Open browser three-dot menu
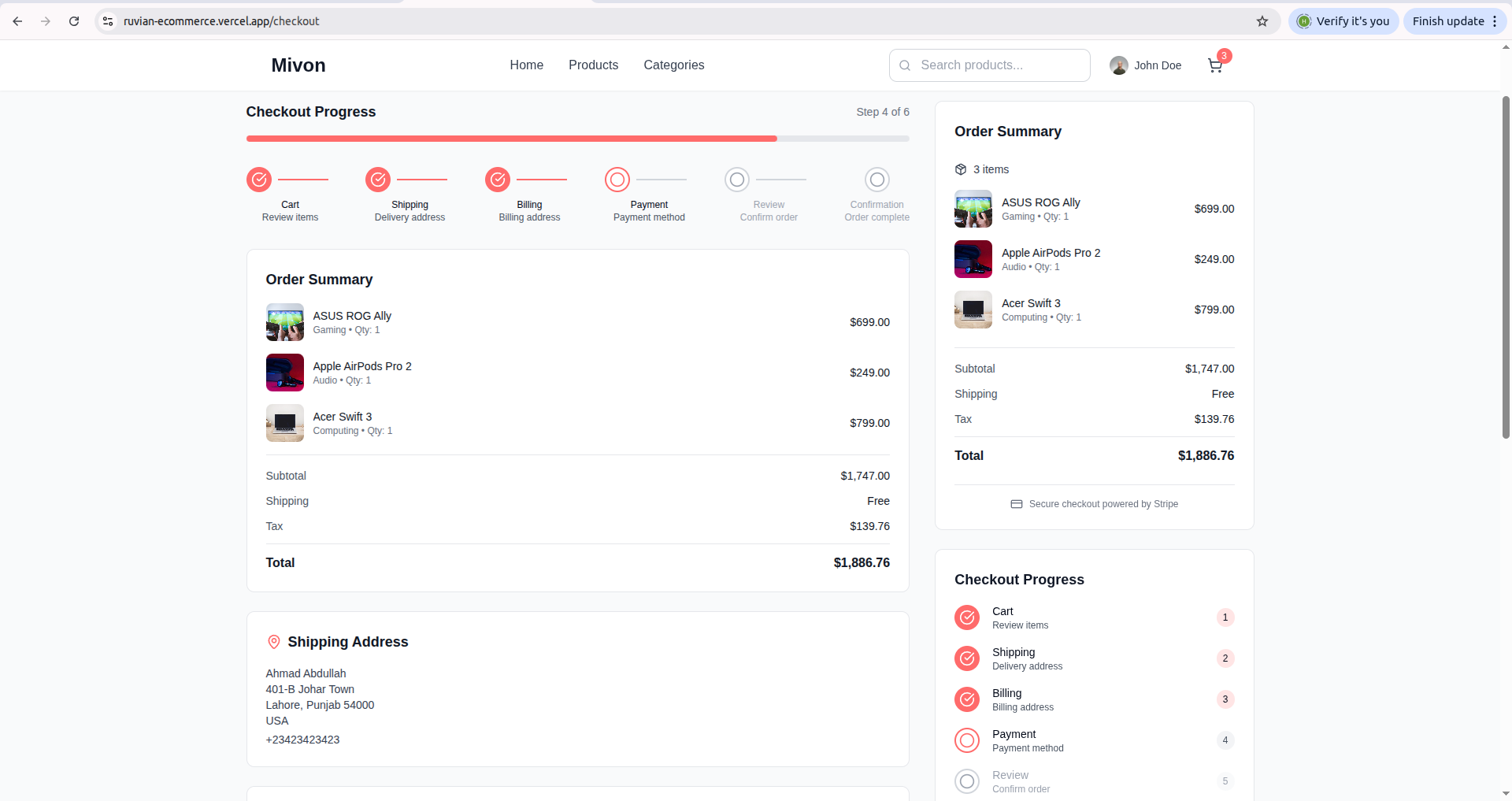 point(1495,21)
